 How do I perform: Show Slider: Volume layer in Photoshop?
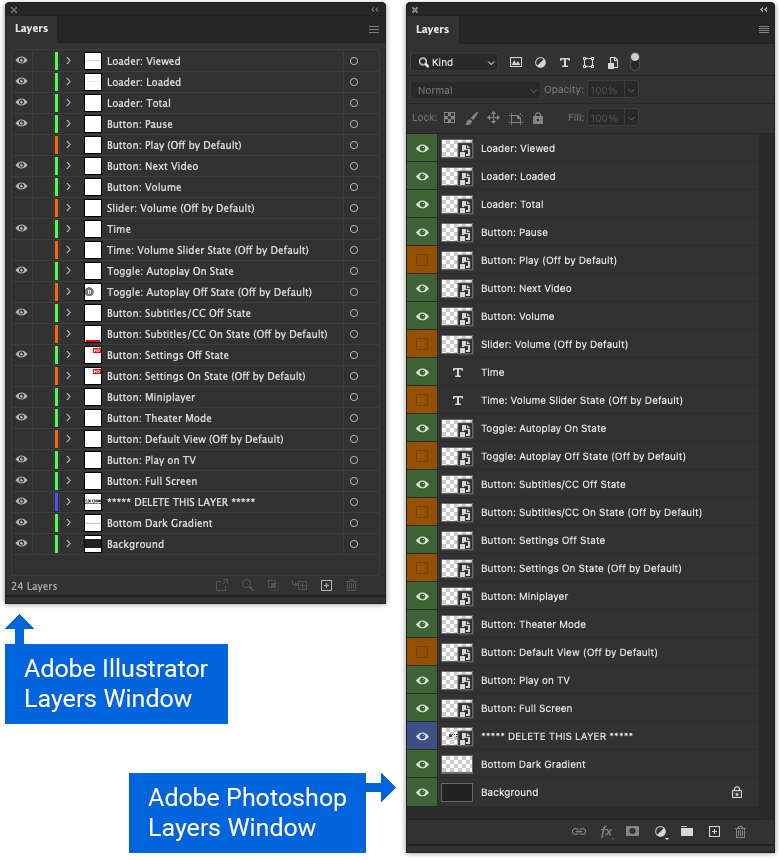point(422,344)
